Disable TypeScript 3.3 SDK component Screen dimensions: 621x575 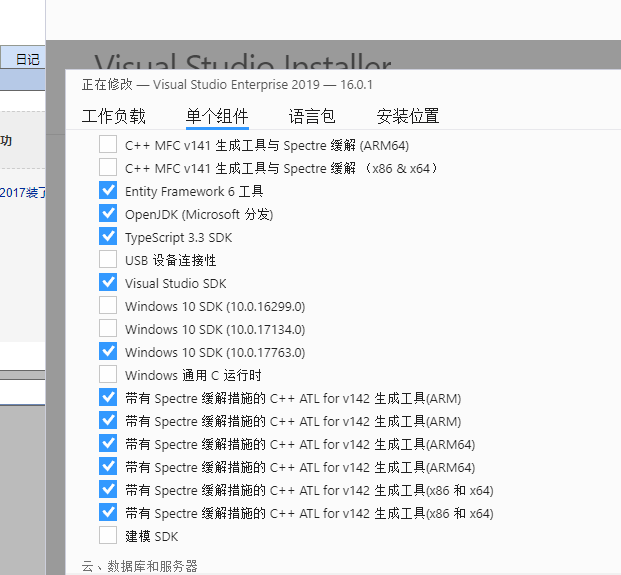pos(108,236)
